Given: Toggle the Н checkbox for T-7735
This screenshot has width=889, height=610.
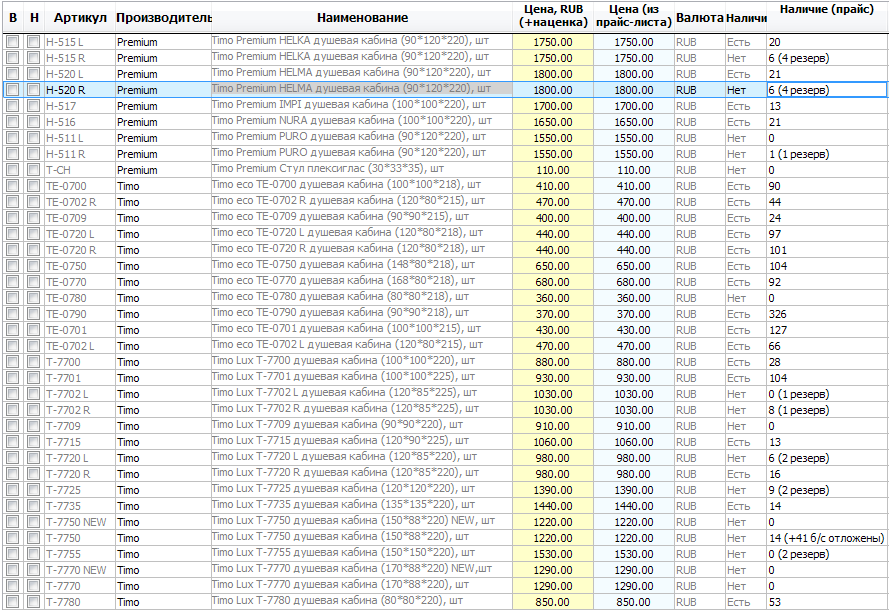Looking at the screenshot, I should 33,506.
